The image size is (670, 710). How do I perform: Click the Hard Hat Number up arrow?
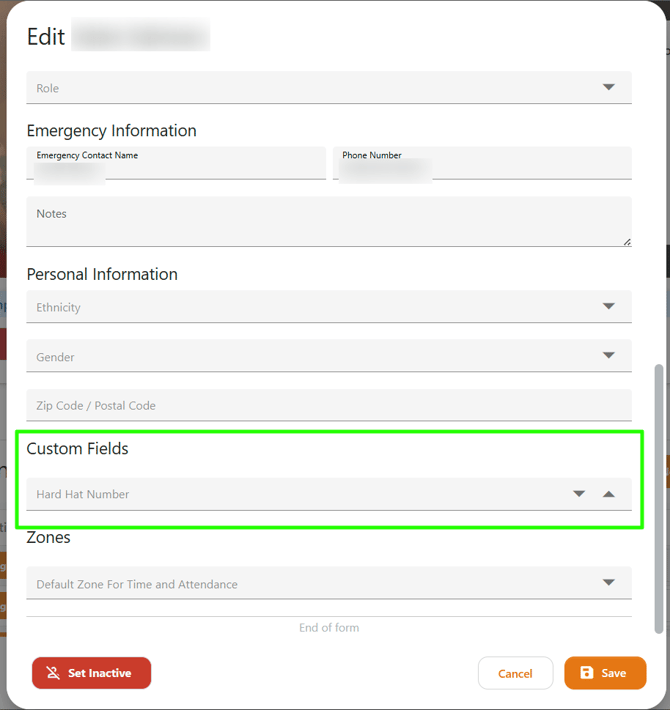tap(609, 494)
